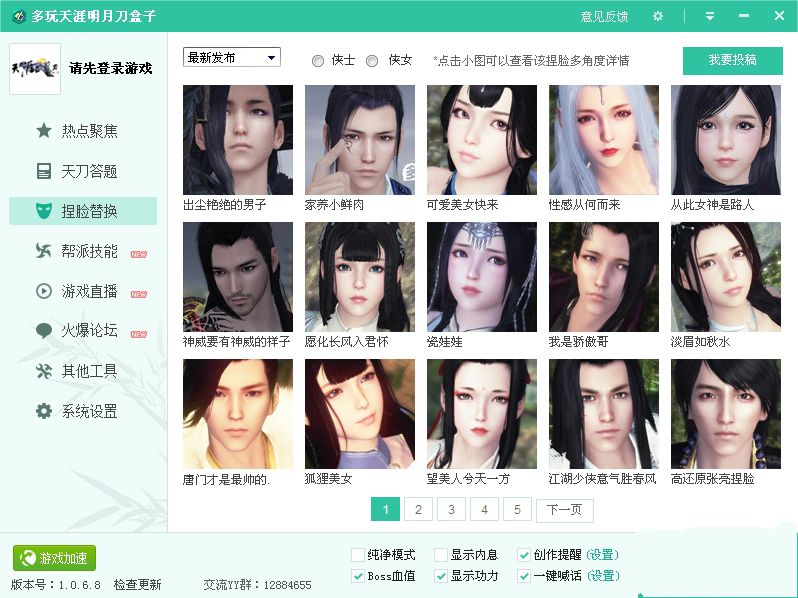The height and width of the screenshot is (598, 798).
Task: Open 其他工具 in the sidebar
Action: (83, 371)
